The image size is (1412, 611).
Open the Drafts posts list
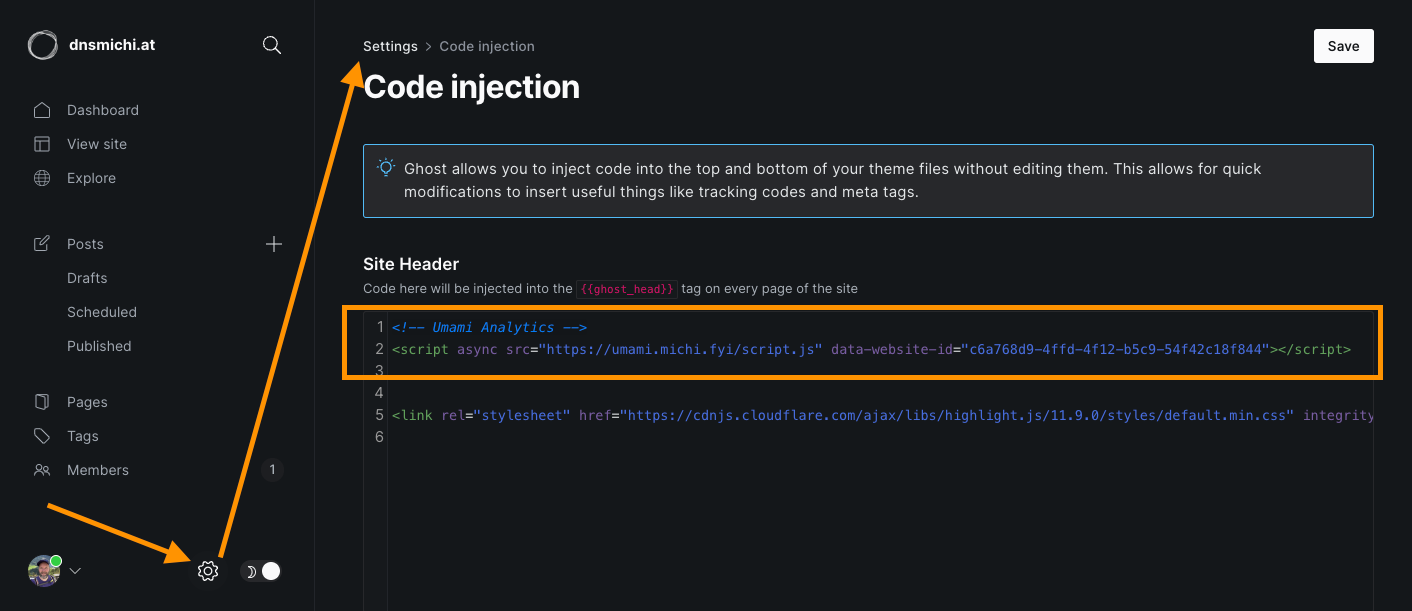pos(87,278)
